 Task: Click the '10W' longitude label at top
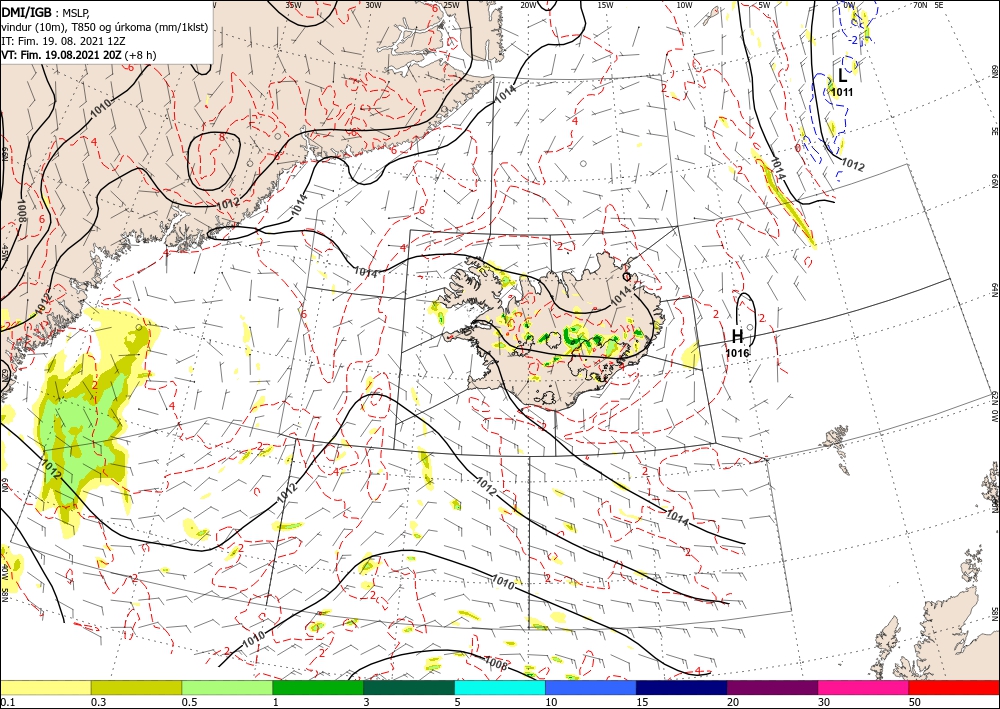684,5
